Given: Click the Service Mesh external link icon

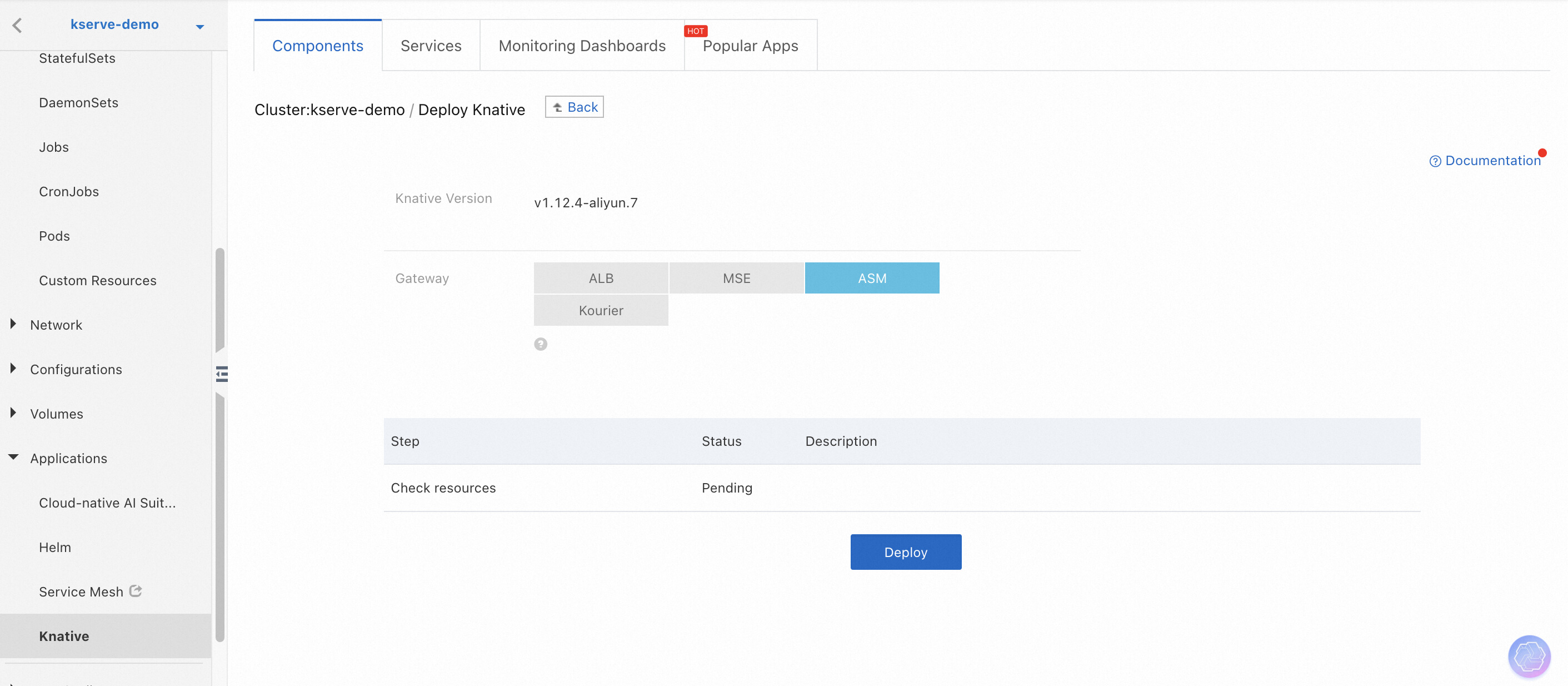Looking at the screenshot, I should coord(136,591).
